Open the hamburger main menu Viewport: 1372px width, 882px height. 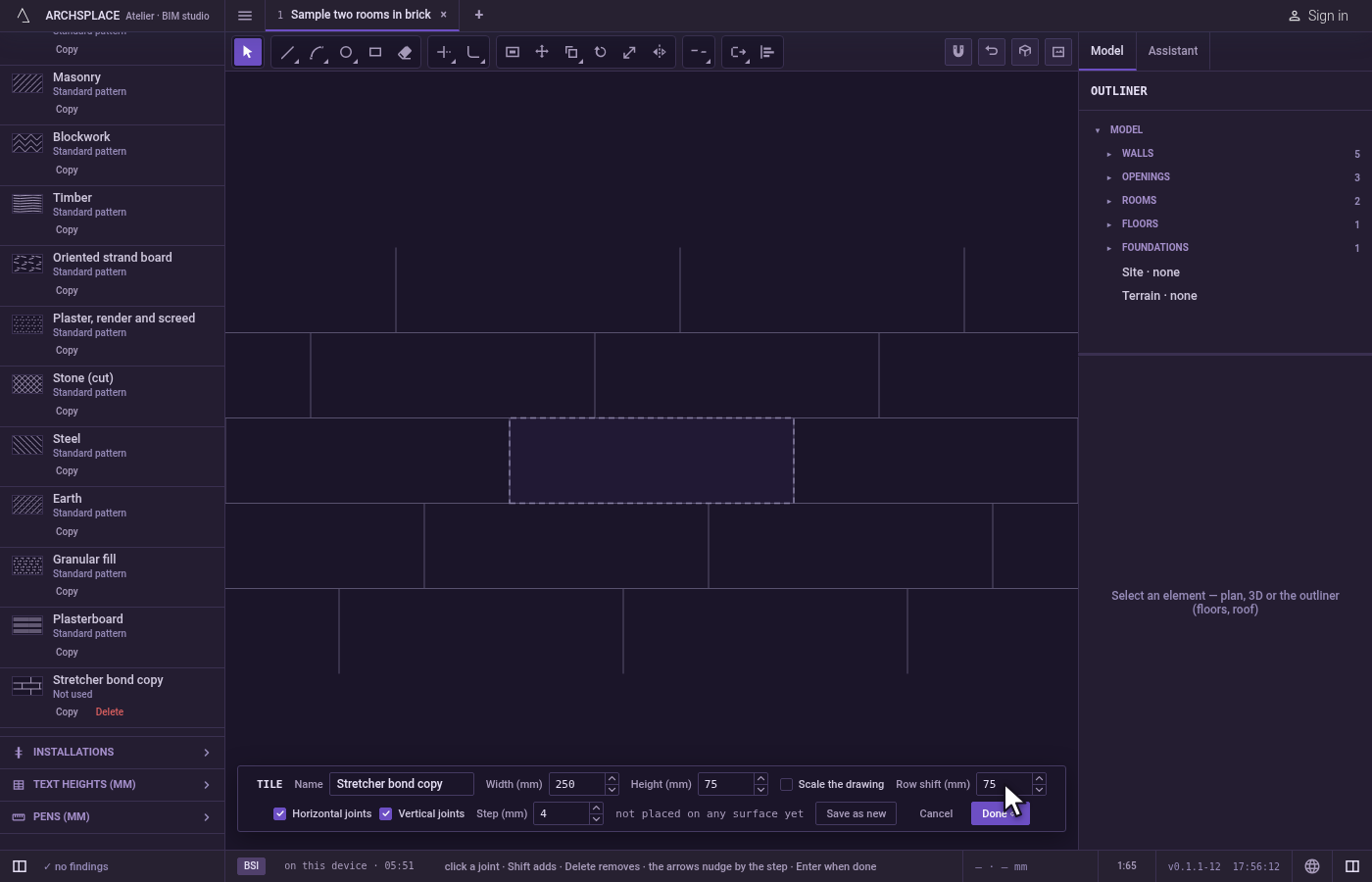tap(245, 15)
